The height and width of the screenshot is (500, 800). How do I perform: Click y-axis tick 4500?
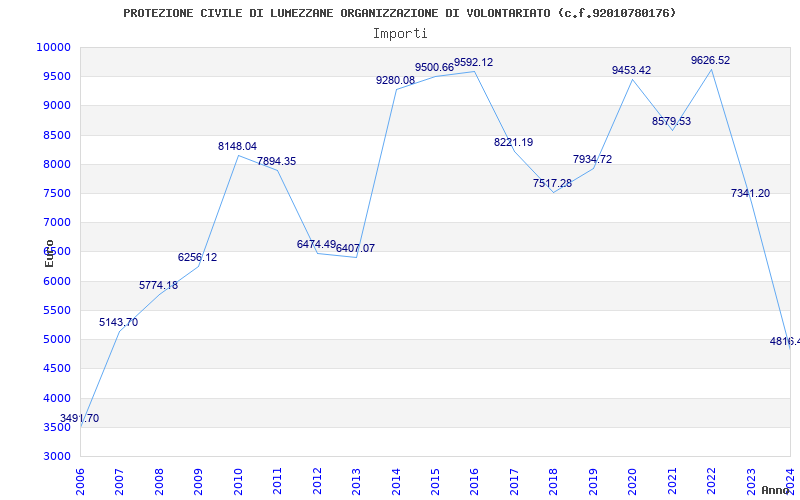pyautogui.click(x=56, y=368)
